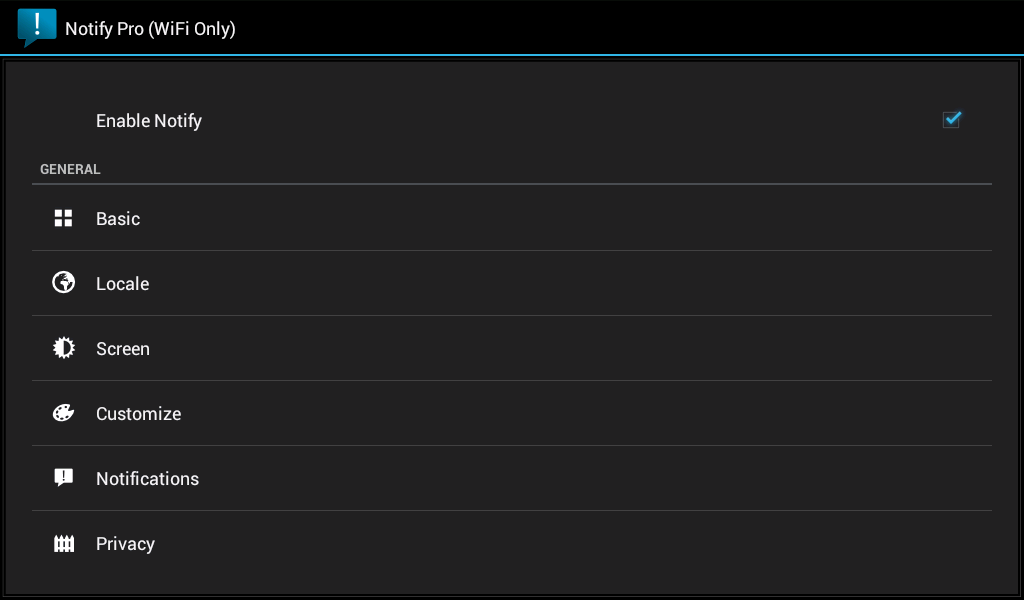Viewport: 1024px width, 600px height.
Task: Toggle the Enable Notify checkbox
Action: tap(952, 119)
